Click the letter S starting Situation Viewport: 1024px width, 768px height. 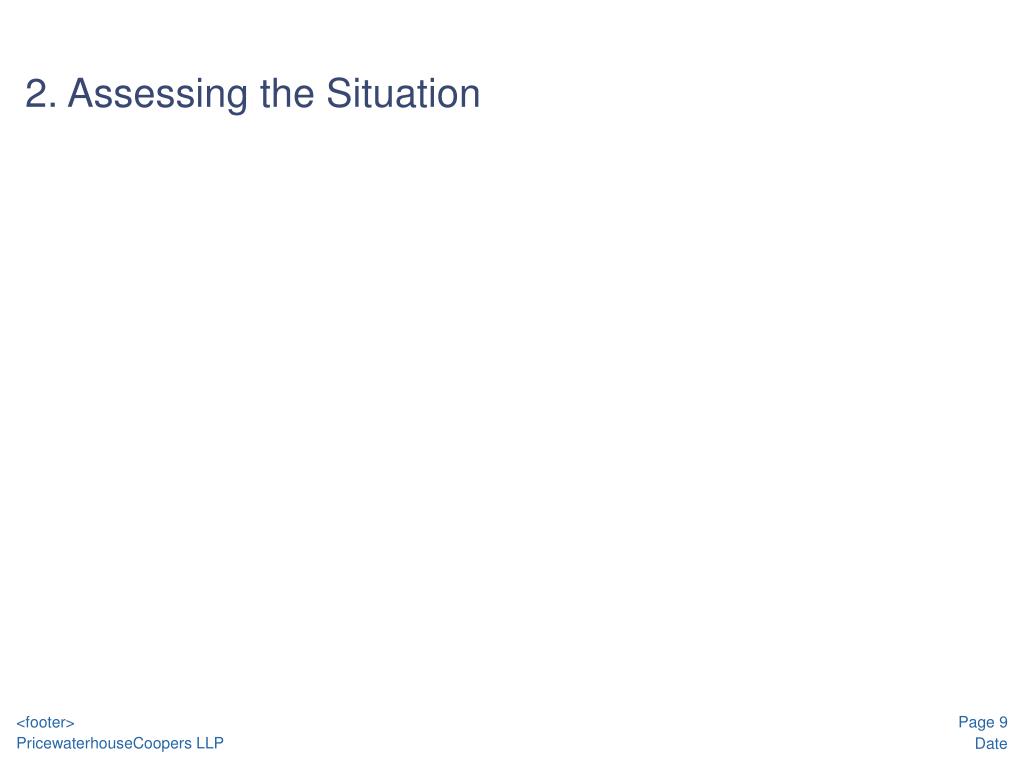pos(339,93)
